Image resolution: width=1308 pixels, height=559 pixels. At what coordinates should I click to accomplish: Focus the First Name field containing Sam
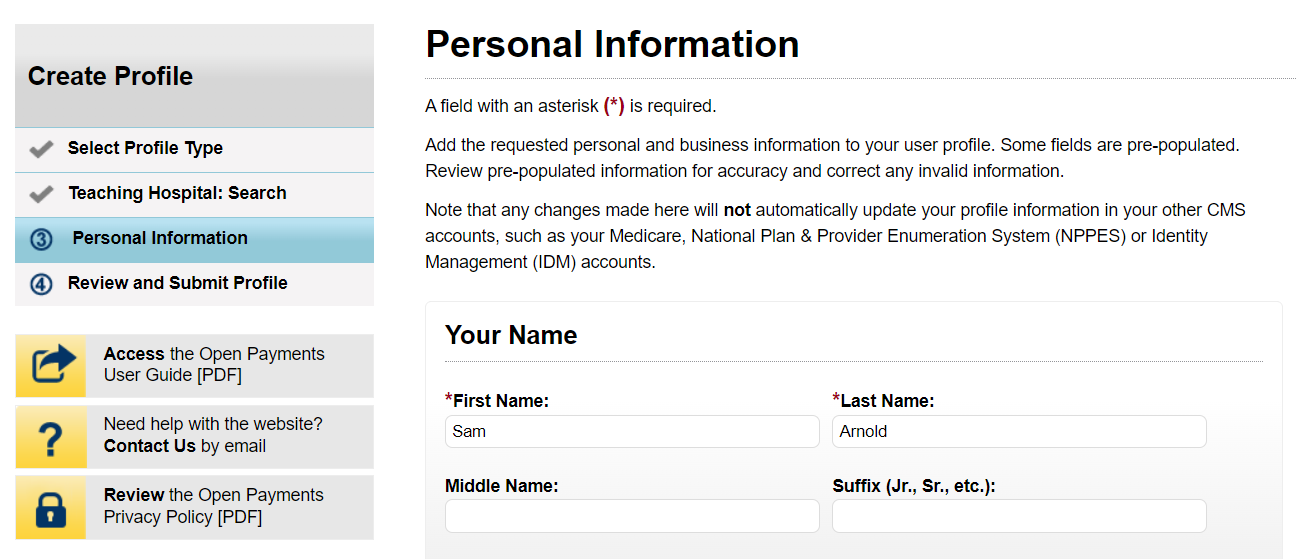(631, 432)
